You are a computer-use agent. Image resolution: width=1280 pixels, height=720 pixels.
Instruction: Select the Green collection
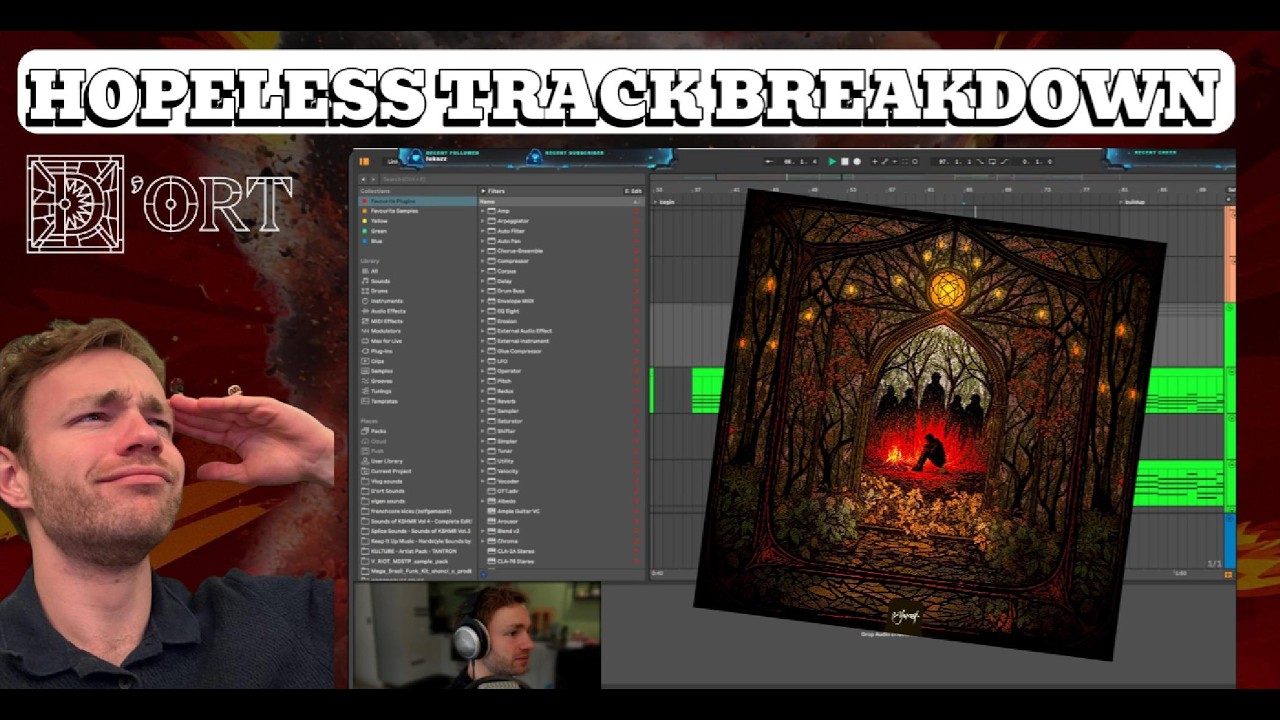377,231
